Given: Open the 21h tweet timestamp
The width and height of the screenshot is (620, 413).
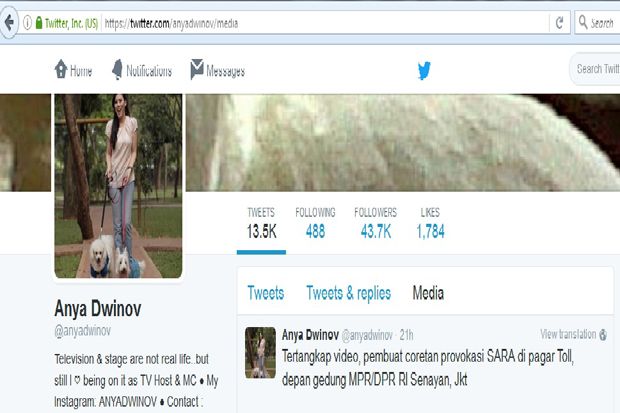Looking at the screenshot, I should tap(406, 335).
